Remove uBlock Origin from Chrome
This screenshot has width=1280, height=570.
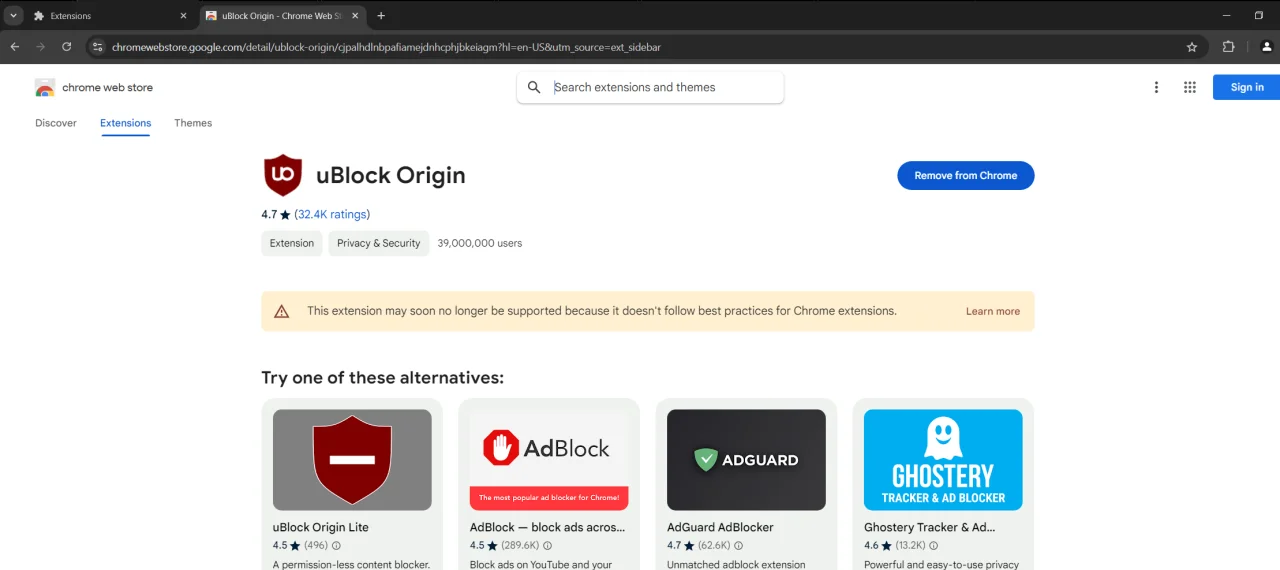pos(966,175)
